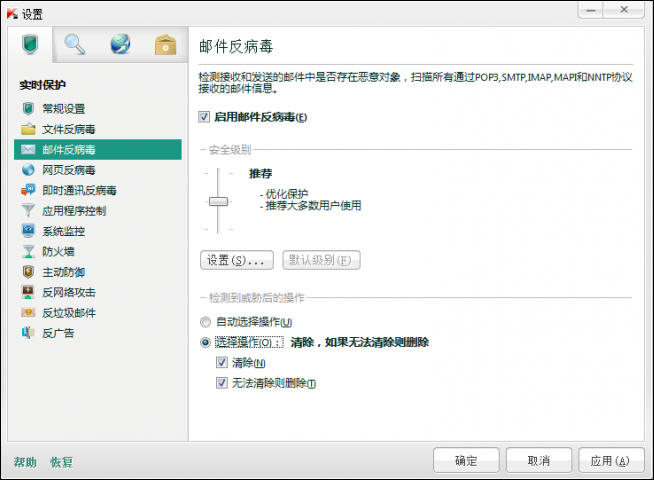Click the banner icon beside 反广告

click(28, 333)
